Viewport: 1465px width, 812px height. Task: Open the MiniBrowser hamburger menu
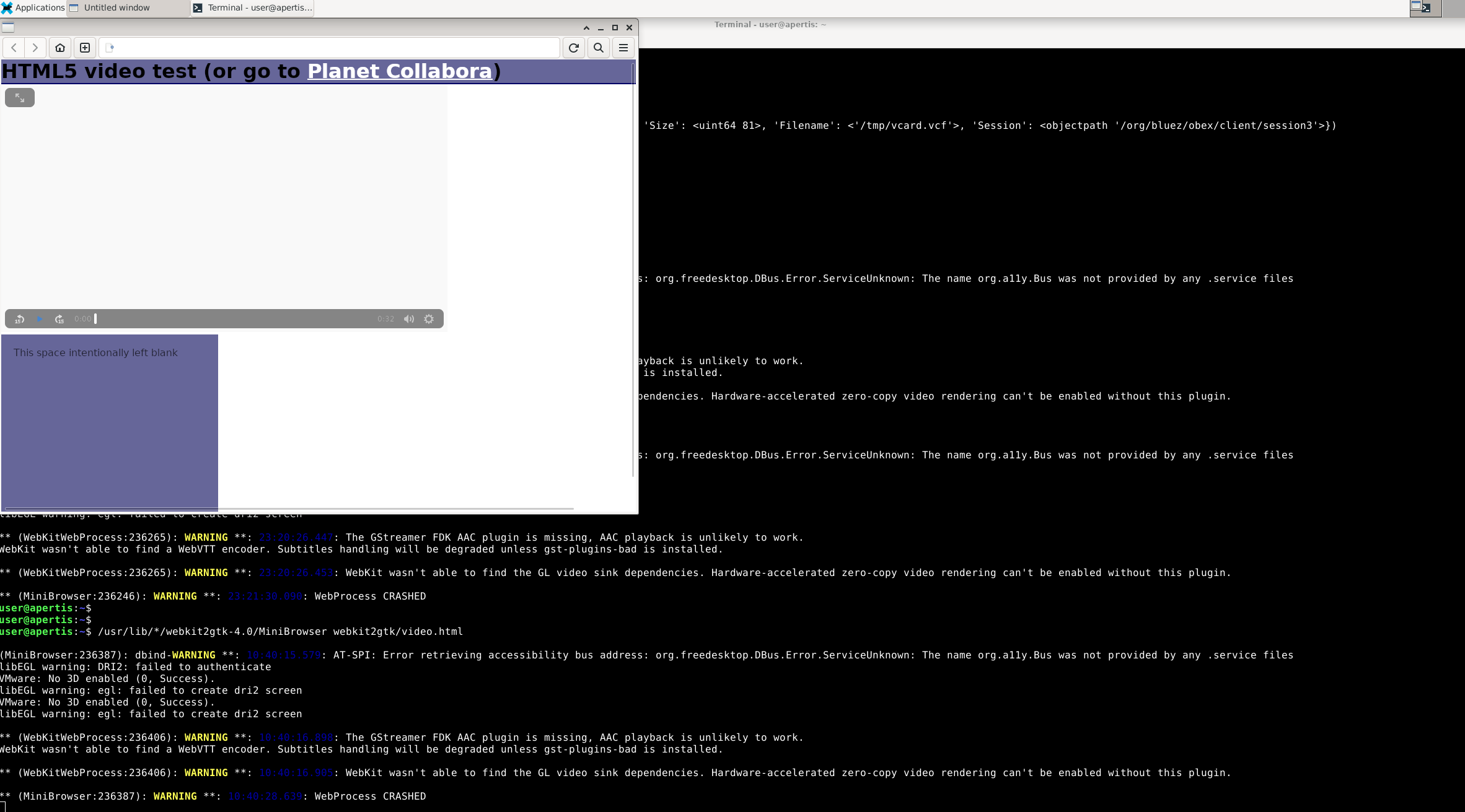[623, 48]
